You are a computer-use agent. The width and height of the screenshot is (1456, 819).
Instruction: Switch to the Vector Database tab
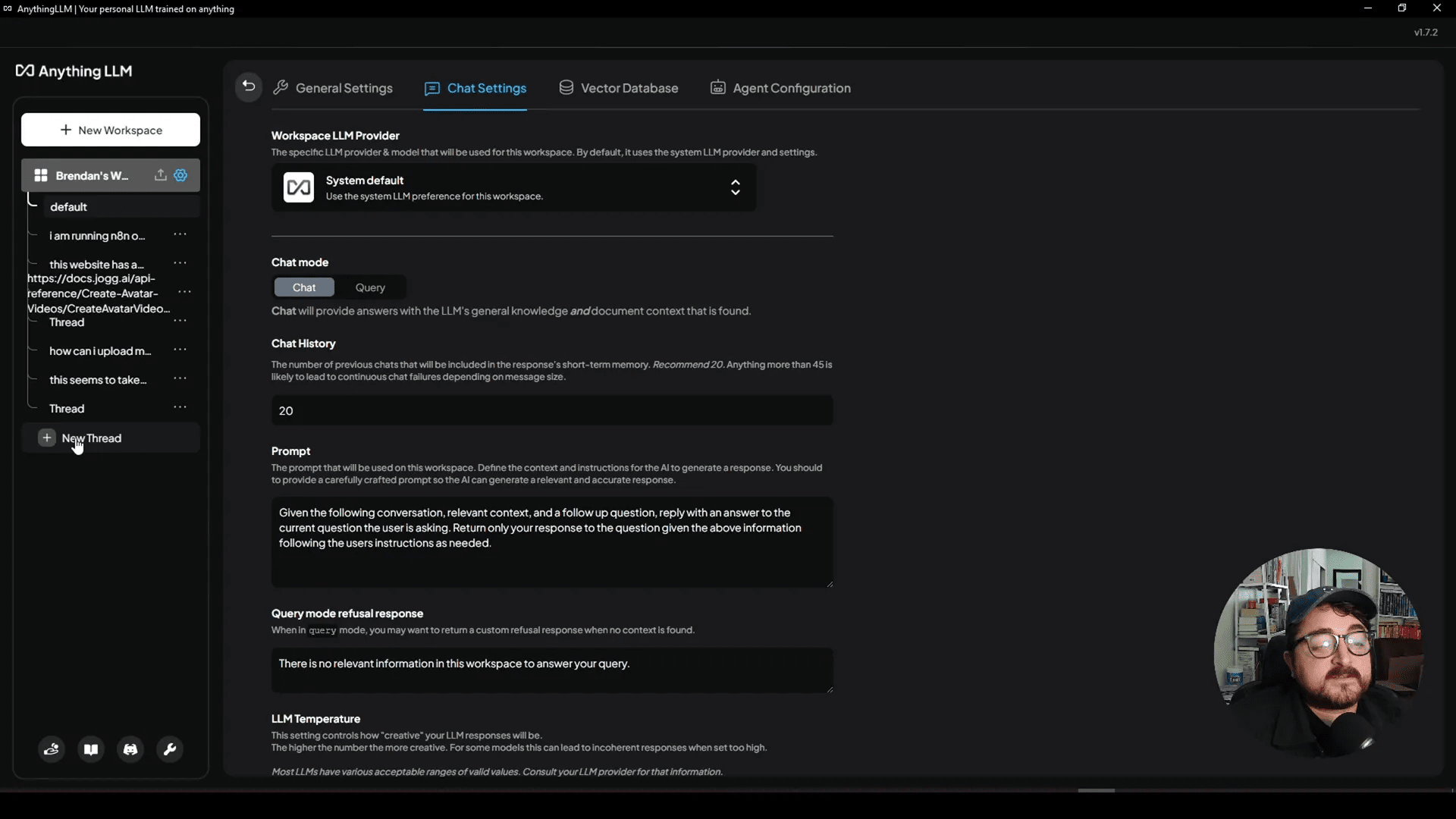pos(618,88)
